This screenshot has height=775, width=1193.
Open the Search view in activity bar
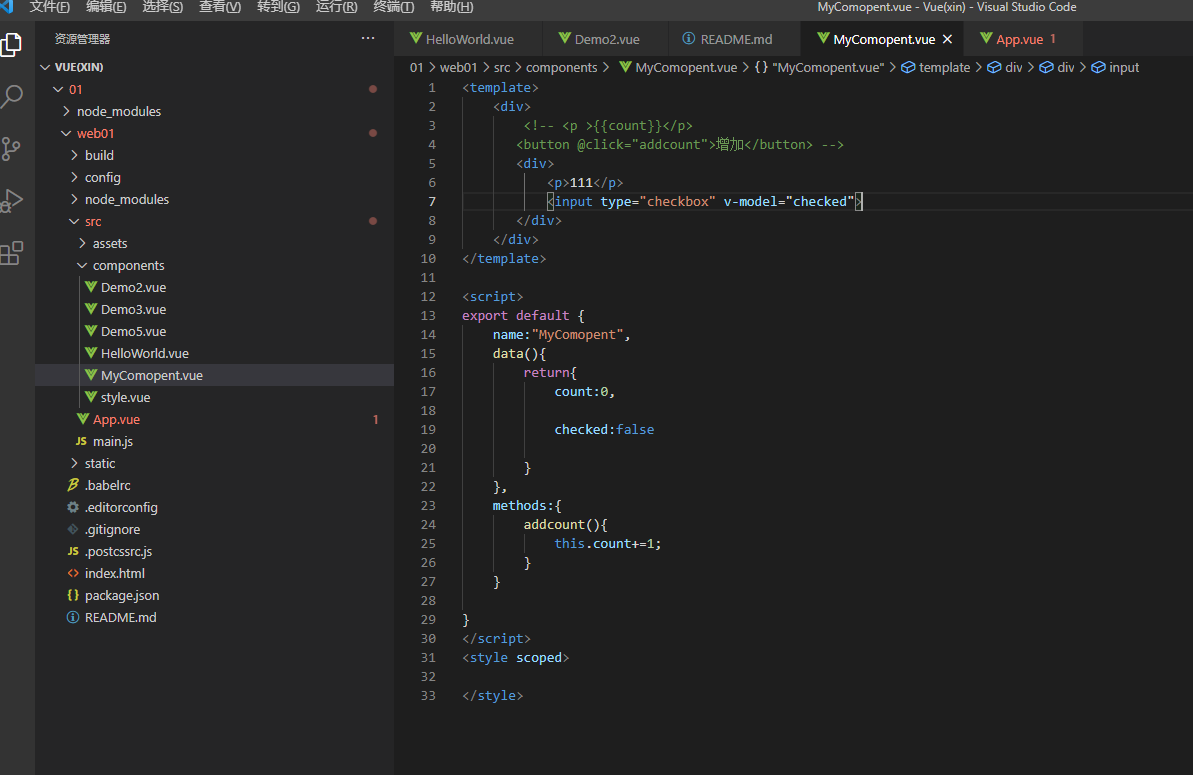(11, 97)
